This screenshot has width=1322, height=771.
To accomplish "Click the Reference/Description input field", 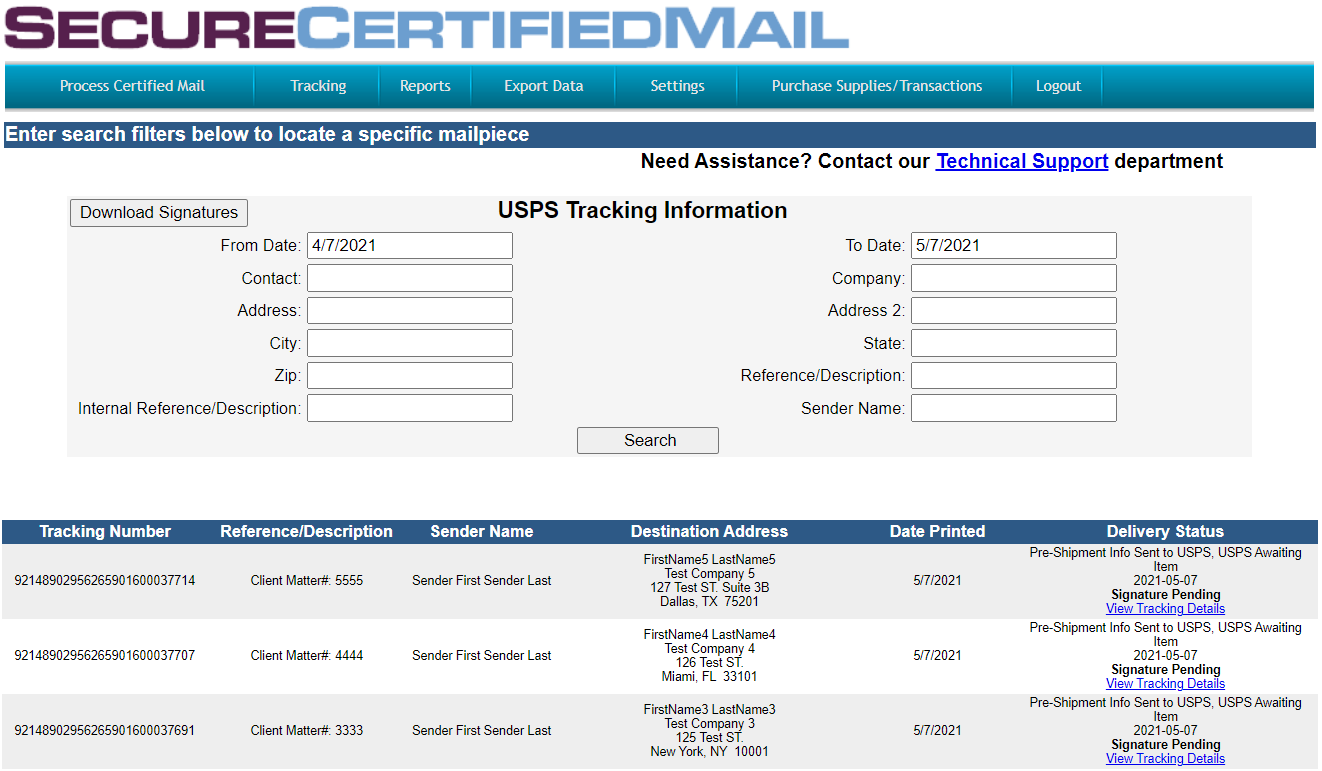I will (x=1014, y=375).
